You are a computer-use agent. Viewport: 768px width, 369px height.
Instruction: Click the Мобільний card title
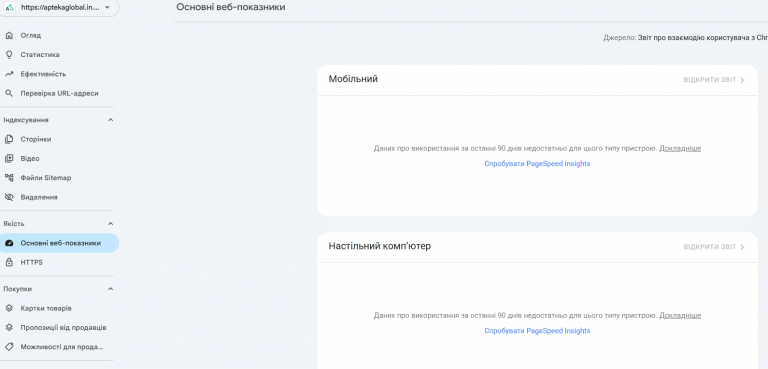(x=353, y=79)
